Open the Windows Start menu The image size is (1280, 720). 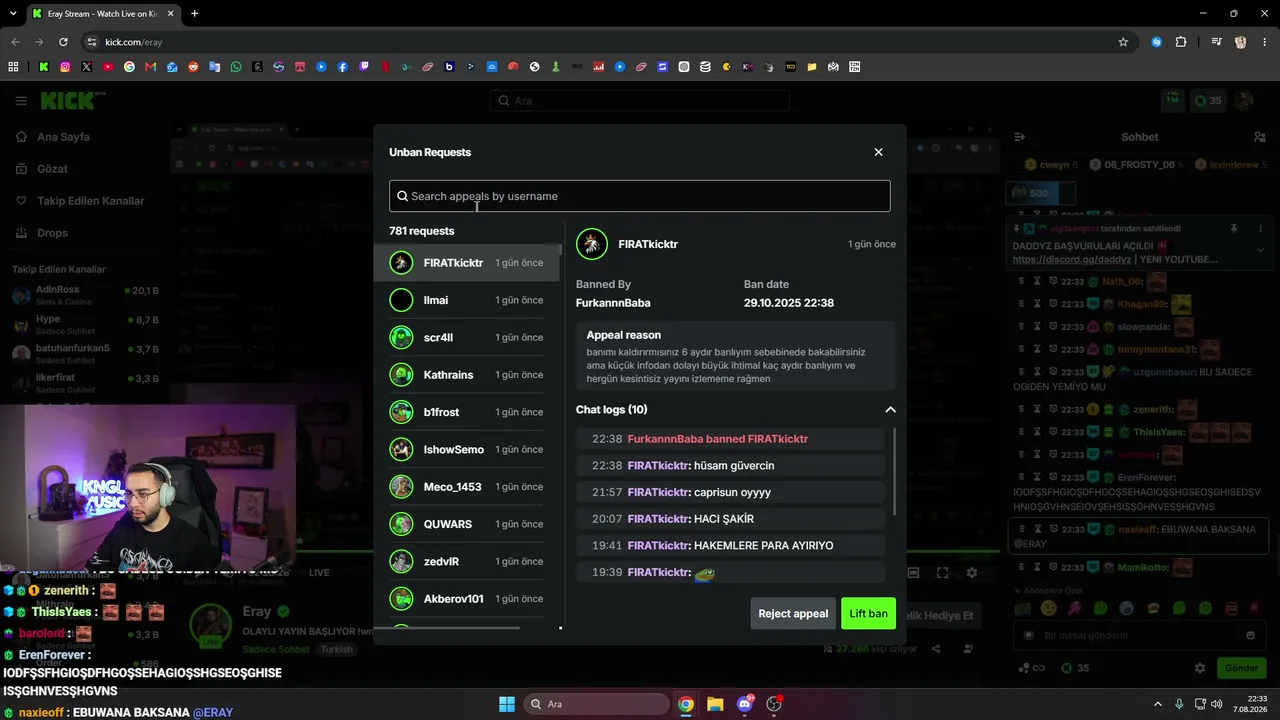[x=506, y=704]
